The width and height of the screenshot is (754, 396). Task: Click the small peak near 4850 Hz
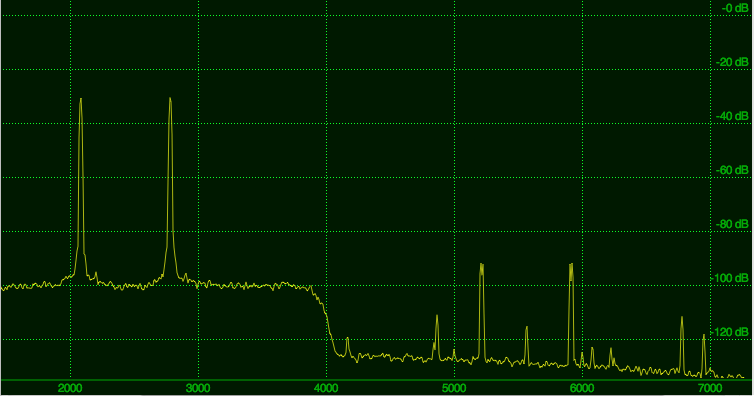pos(437,336)
